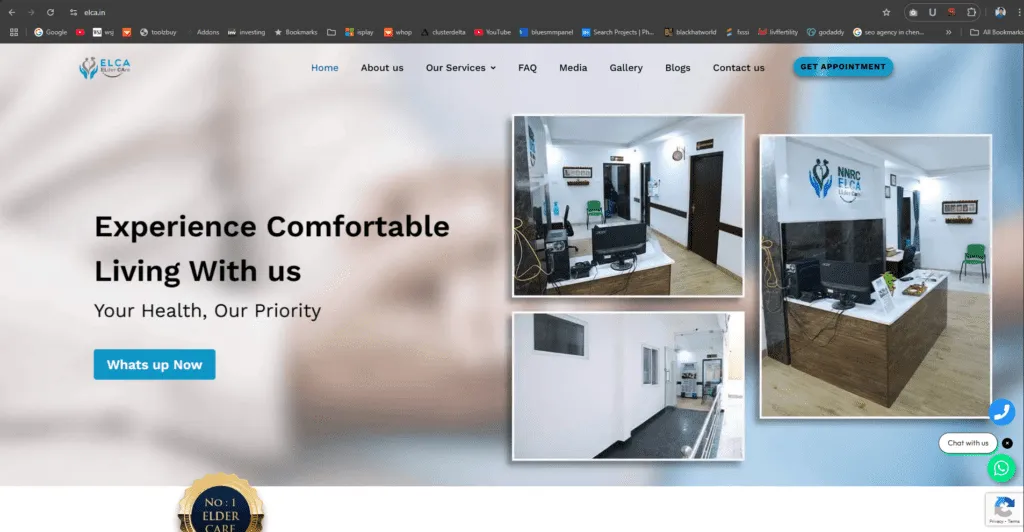The height and width of the screenshot is (532, 1024).
Task: Open the Extensions puzzle piece icon
Action: point(971,12)
